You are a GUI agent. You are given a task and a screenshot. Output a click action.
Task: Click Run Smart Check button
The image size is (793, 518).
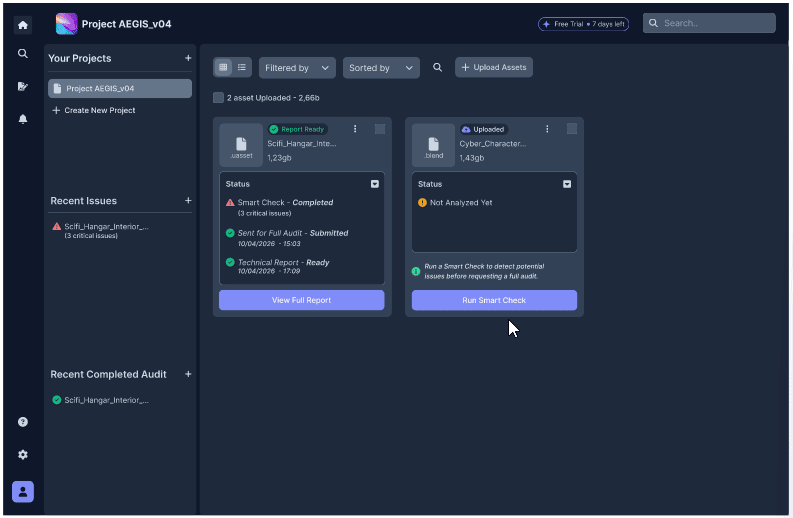point(494,300)
